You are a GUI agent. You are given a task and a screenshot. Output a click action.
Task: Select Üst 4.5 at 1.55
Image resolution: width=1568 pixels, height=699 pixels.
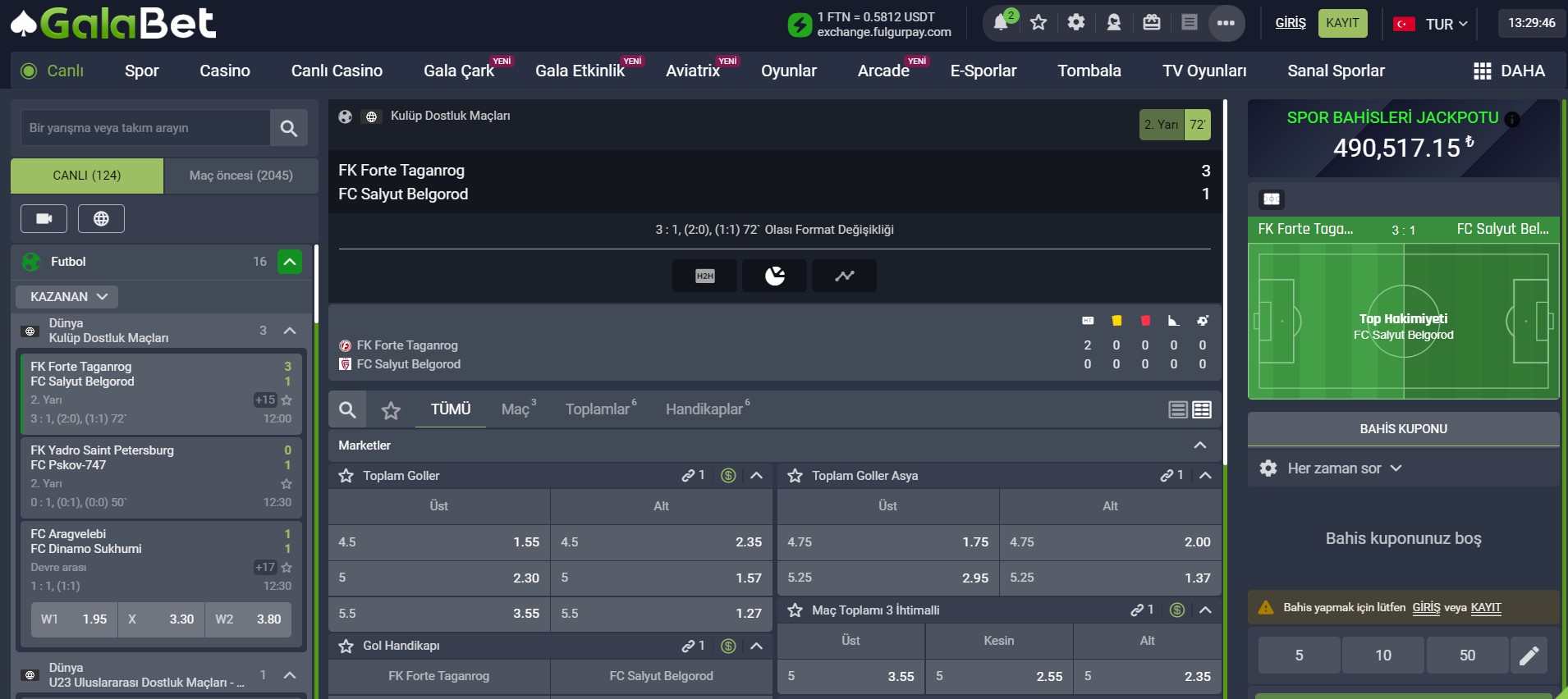tap(439, 542)
